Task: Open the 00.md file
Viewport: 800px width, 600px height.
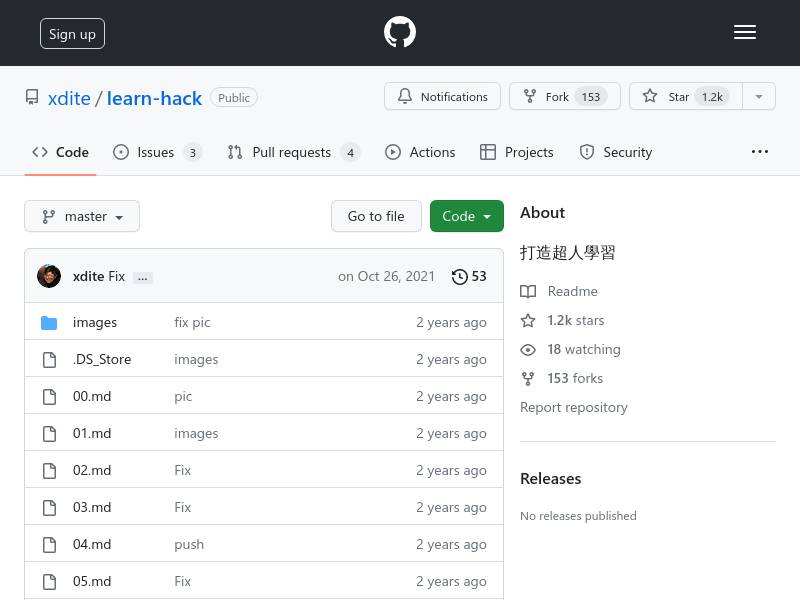Action: 92,396
